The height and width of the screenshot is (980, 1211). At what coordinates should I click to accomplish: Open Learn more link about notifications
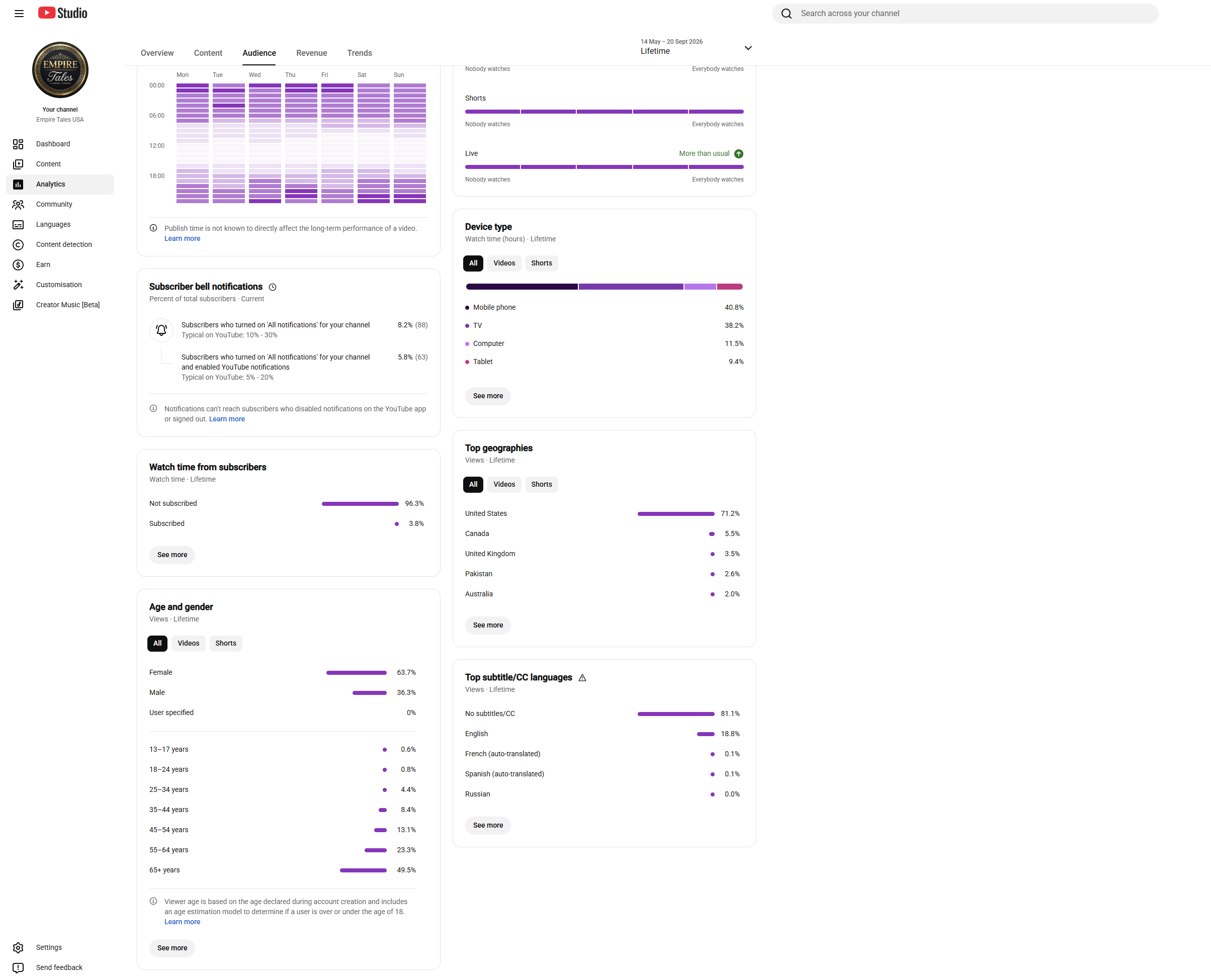click(227, 419)
